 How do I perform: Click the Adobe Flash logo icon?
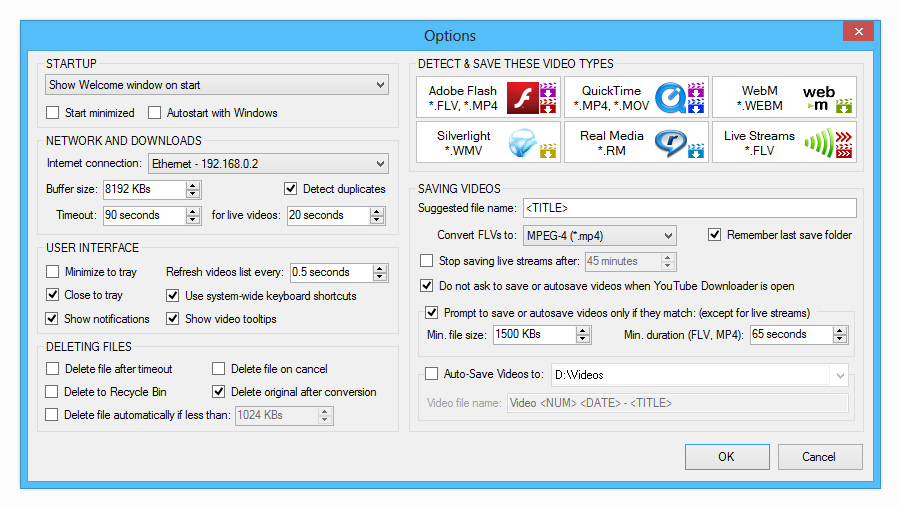pos(522,98)
